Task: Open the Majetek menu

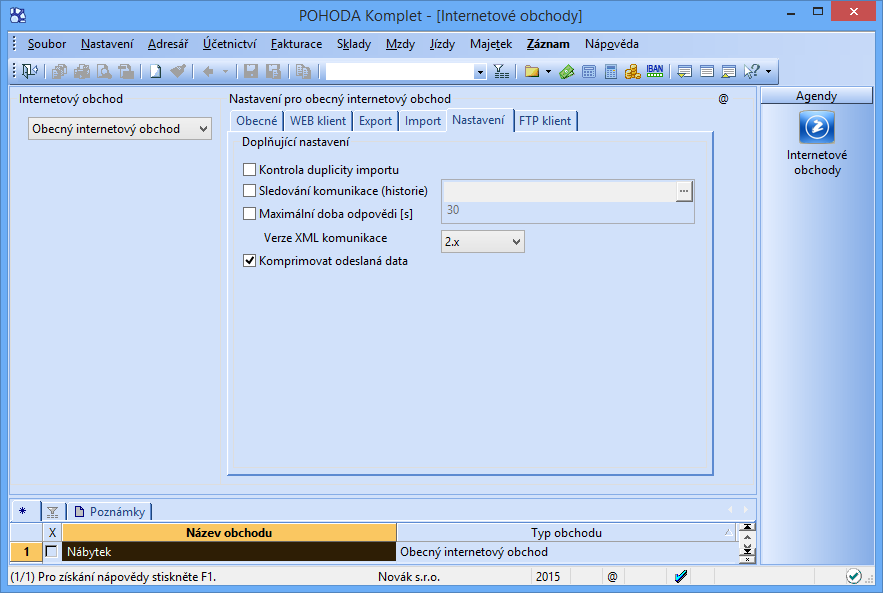Action: coord(491,44)
